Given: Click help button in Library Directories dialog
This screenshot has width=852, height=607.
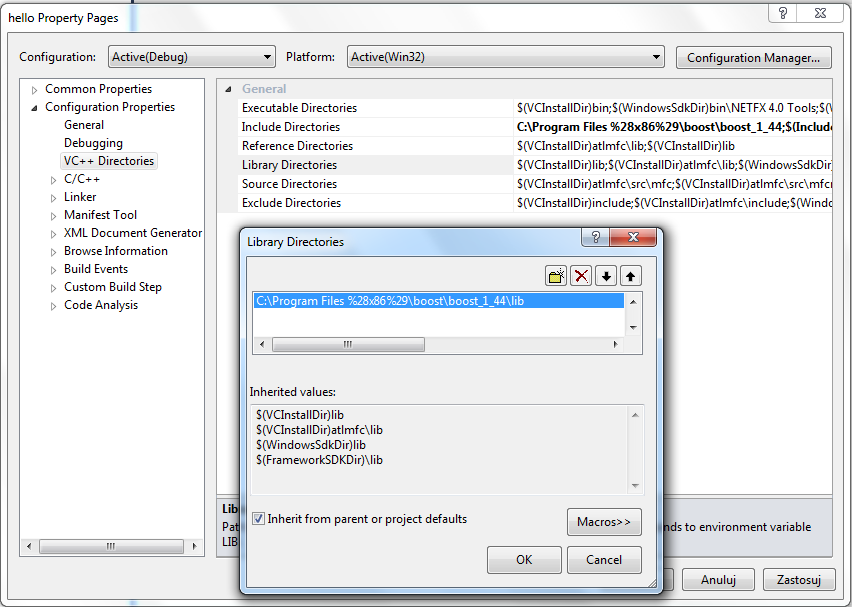Looking at the screenshot, I should pos(596,238).
